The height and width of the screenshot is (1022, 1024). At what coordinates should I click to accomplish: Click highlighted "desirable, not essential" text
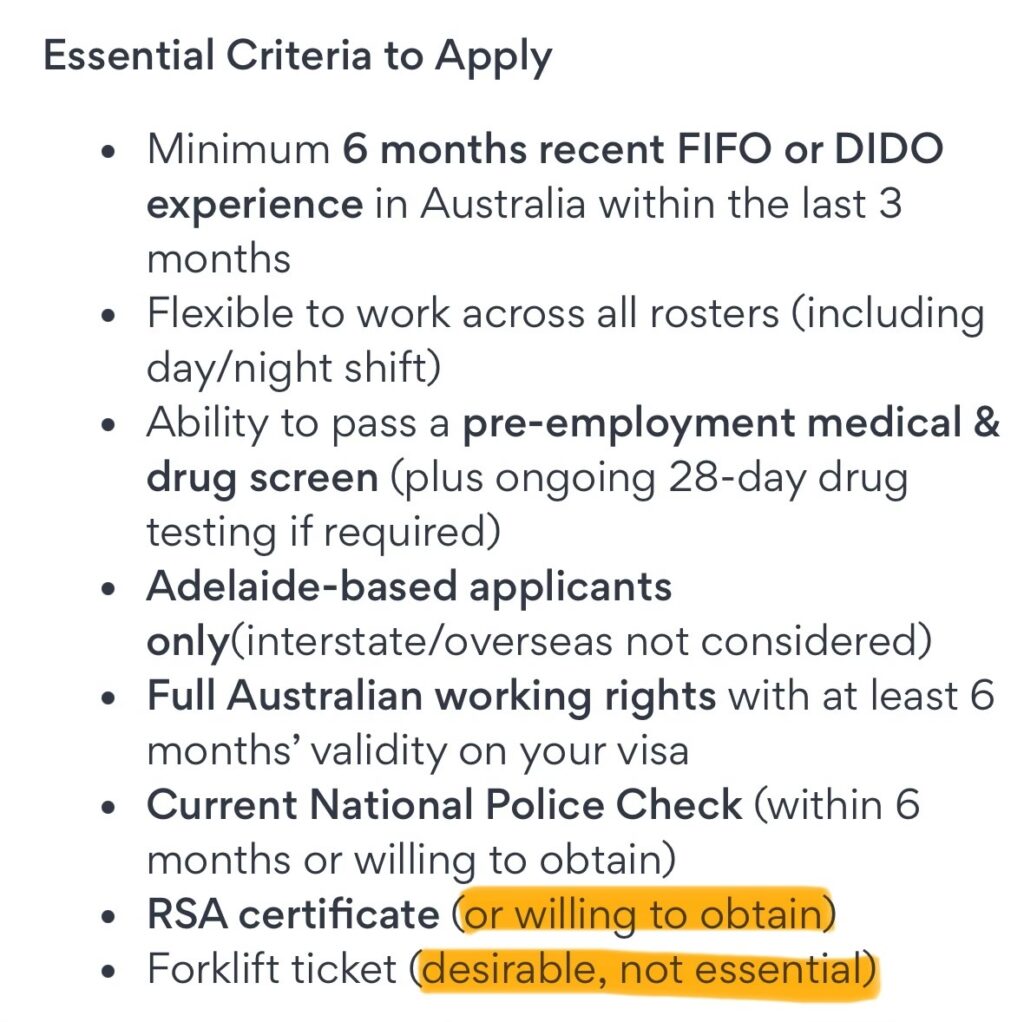[644, 969]
